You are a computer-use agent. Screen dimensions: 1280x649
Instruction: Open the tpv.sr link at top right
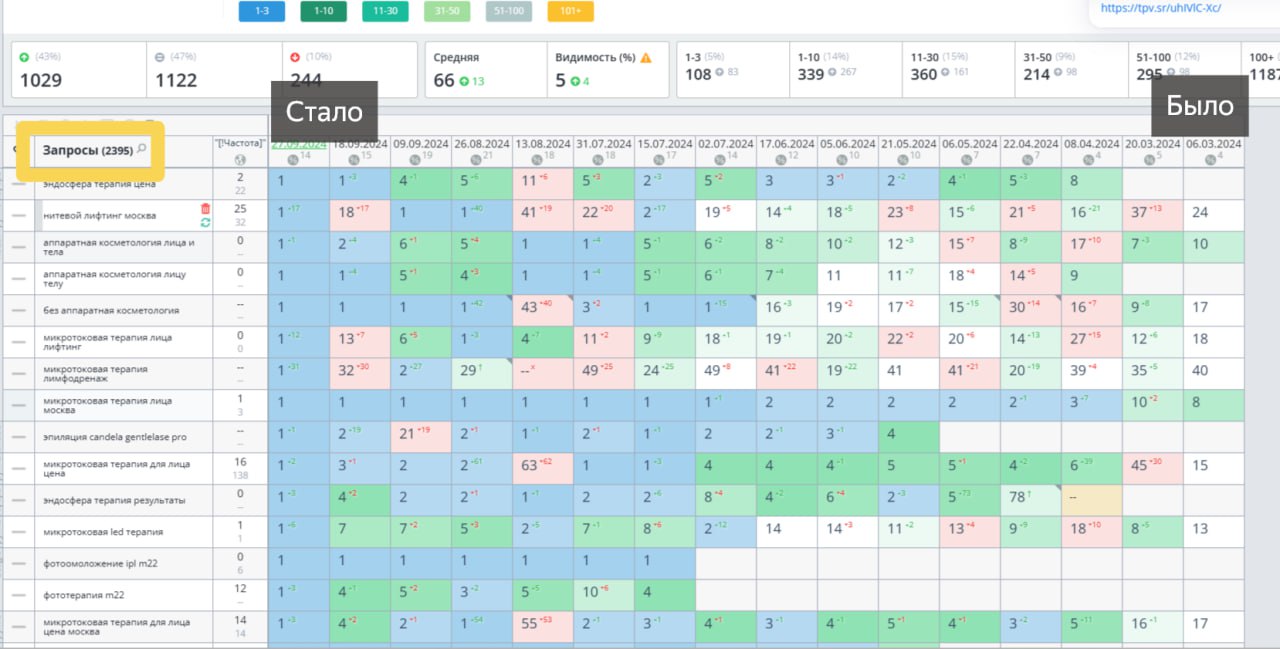coord(1161,8)
